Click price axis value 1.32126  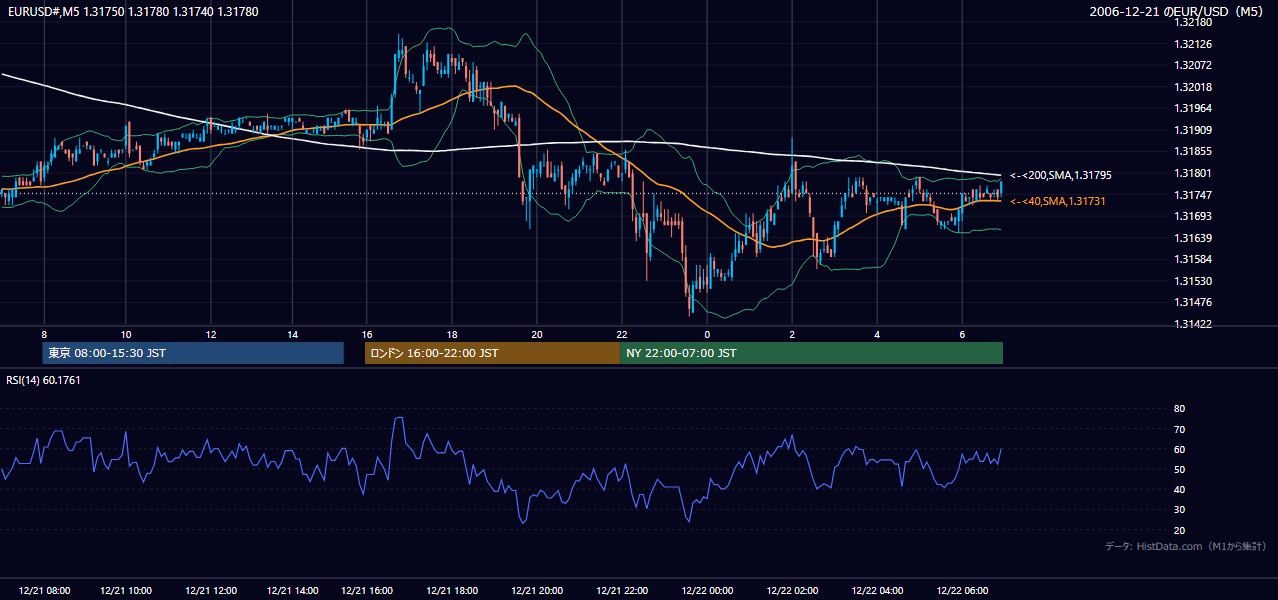[x=1193, y=44]
